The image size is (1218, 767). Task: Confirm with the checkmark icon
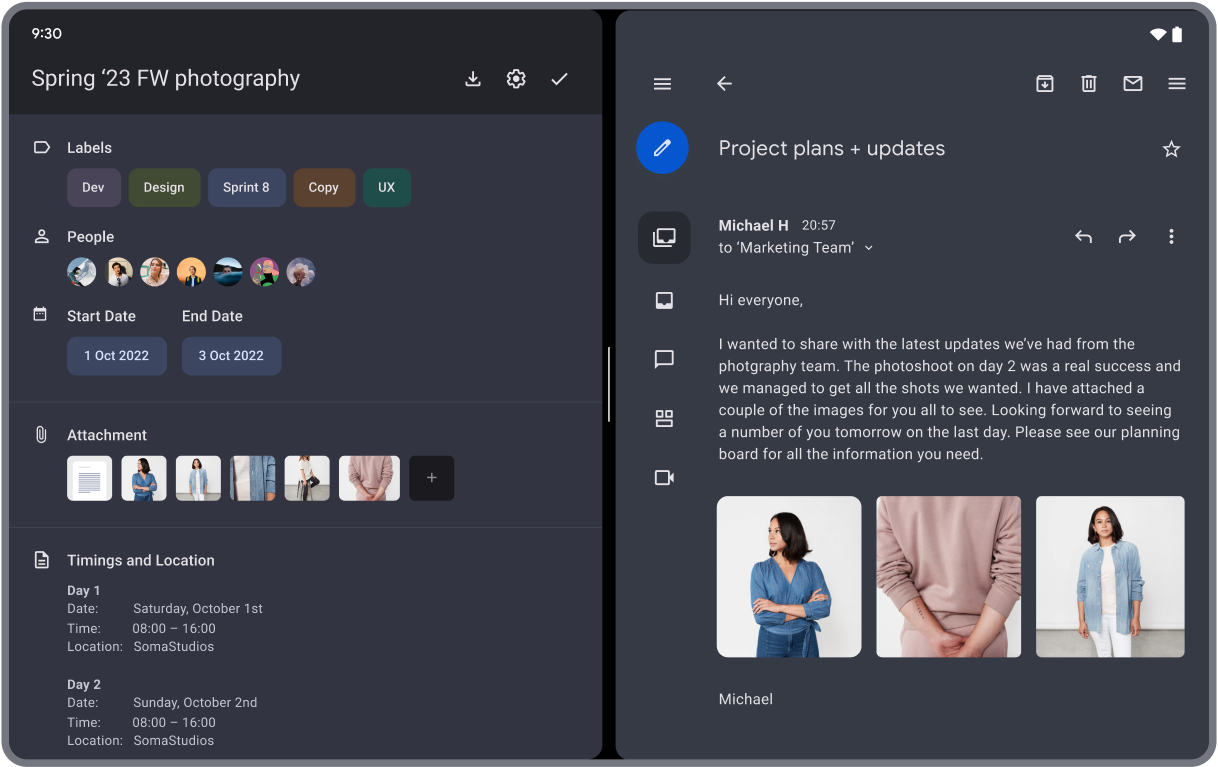tap(559, 79)
